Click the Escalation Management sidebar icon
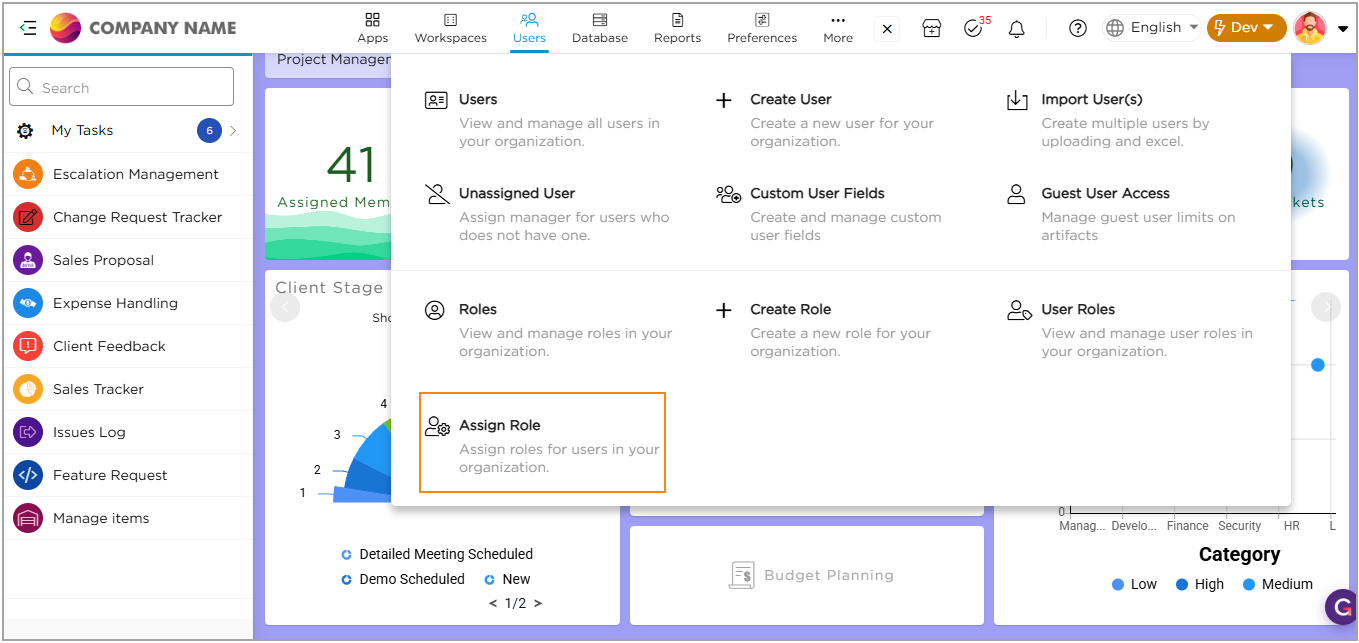1359x643 pixels. [28, 174]
